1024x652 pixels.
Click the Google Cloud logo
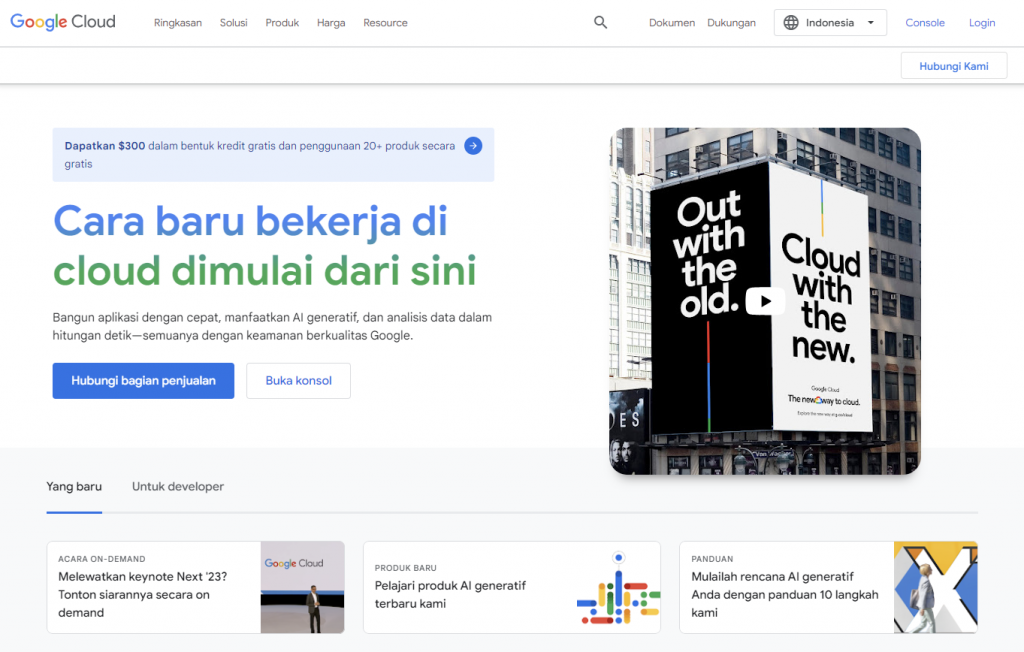pyautogui.click(x=62, y=21)
